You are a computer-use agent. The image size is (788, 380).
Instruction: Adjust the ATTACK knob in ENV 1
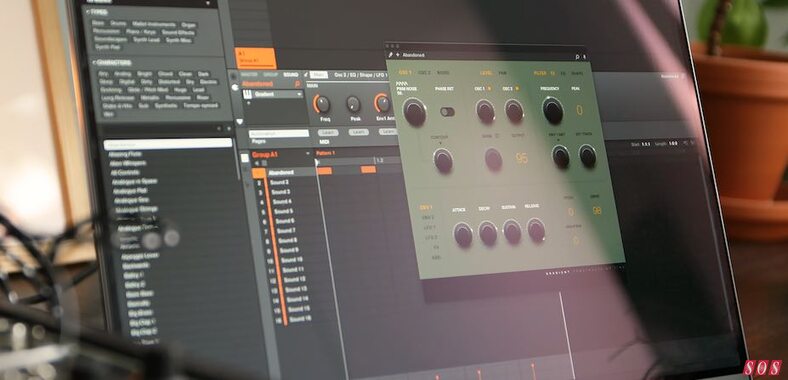[x=462, y=235]
